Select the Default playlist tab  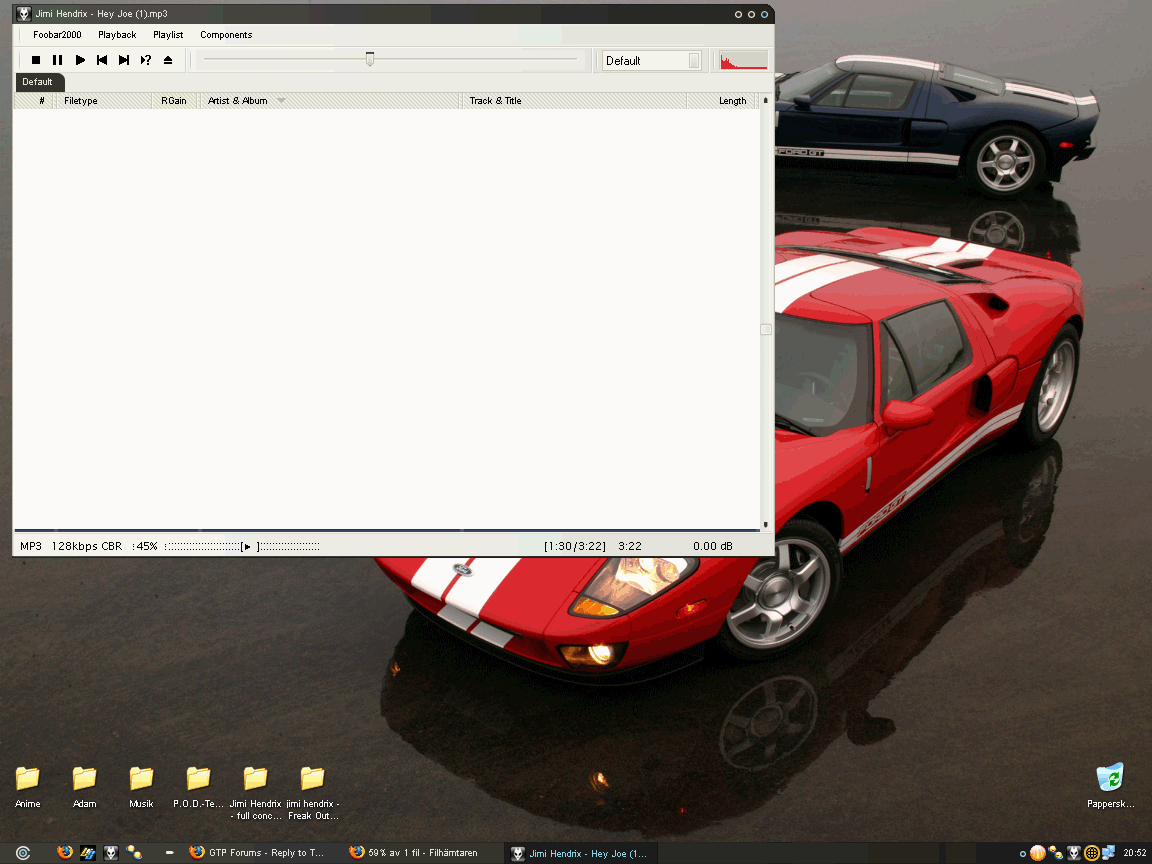click(38, 82)
